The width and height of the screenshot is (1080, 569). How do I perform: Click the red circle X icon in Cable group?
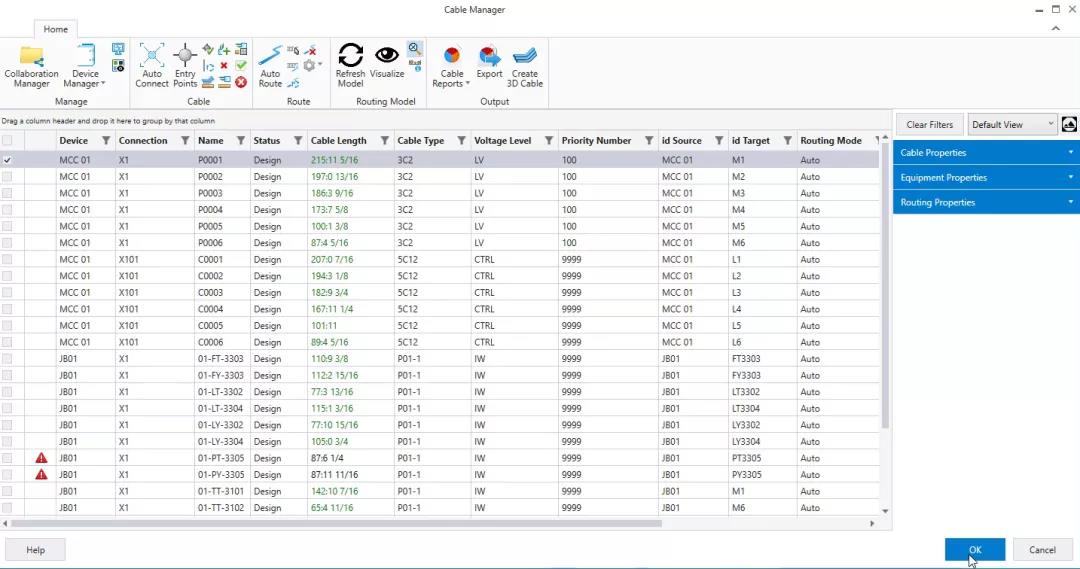(240, 82)
